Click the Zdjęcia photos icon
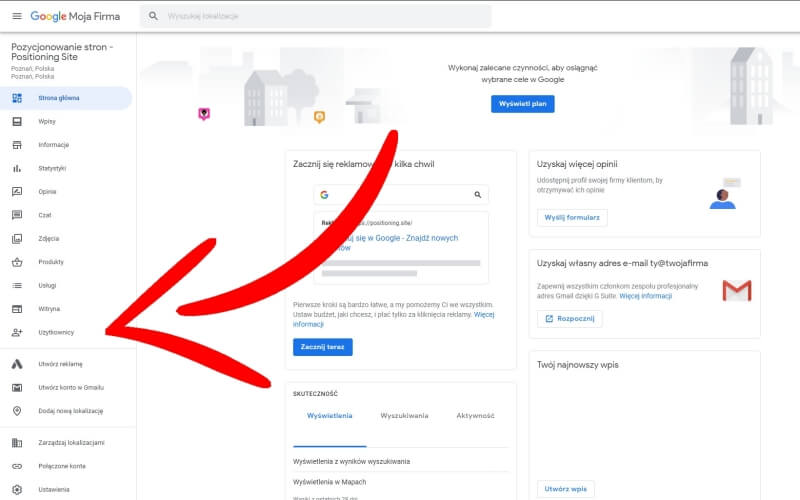 (17, 239)
